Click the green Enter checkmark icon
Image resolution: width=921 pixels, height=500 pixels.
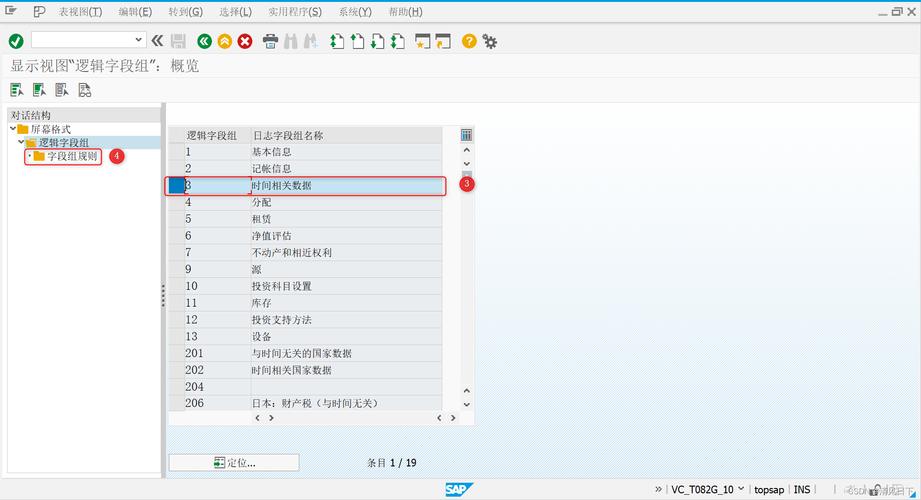[x=16, y=41]
